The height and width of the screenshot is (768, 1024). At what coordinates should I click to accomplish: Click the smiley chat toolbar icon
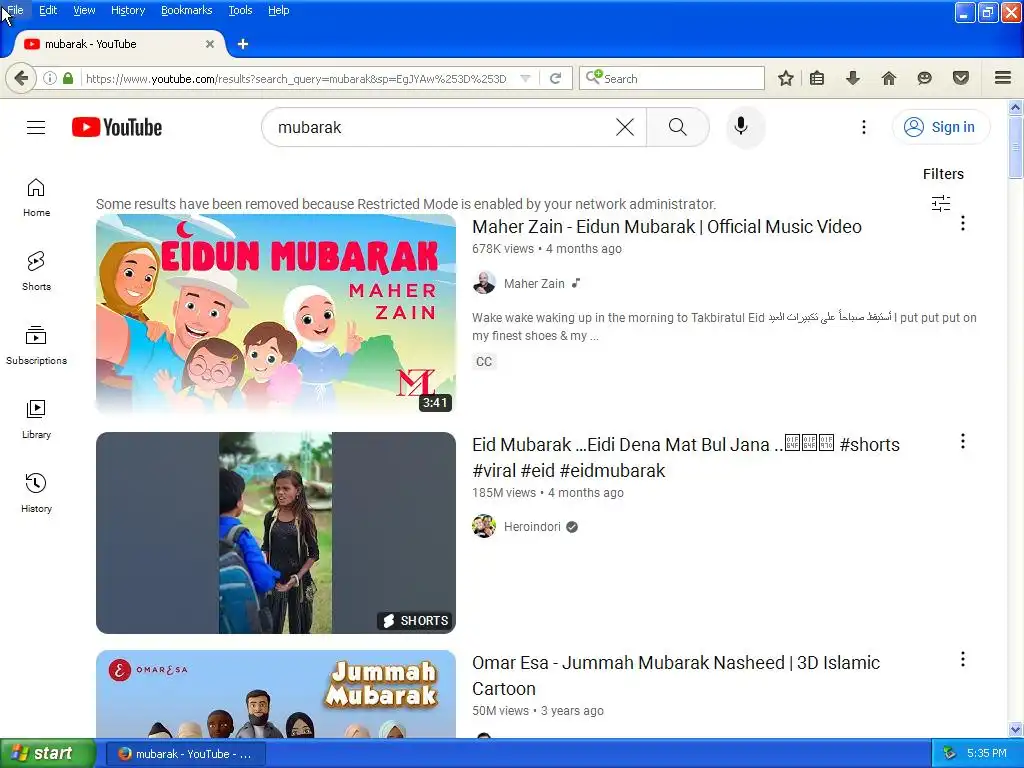tap(924, 78)
